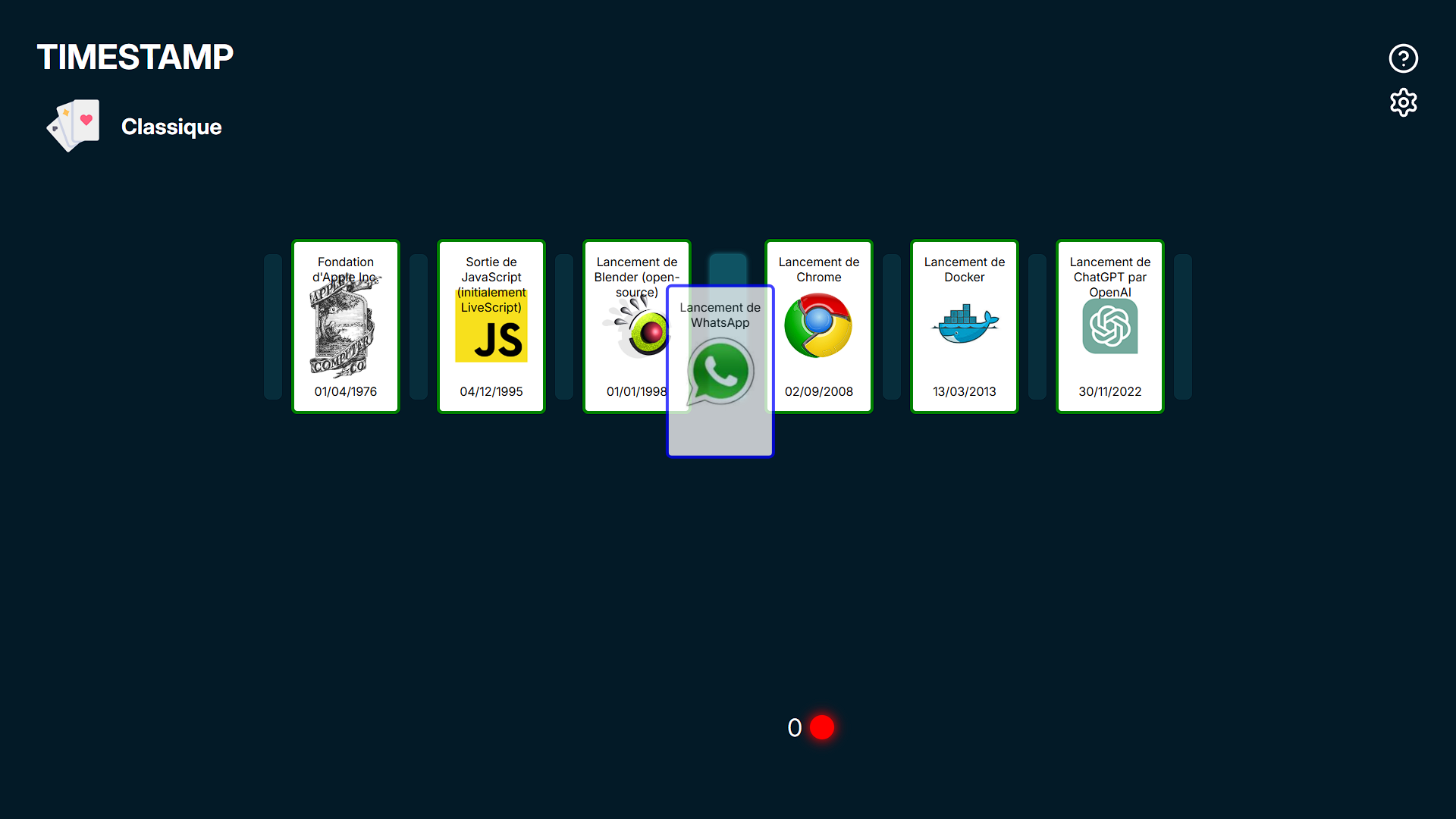This screenshot has height=819, width=1456.
Task: Click the ChatGPT OpenAI logo
Action: click(x=1109, y=326)
